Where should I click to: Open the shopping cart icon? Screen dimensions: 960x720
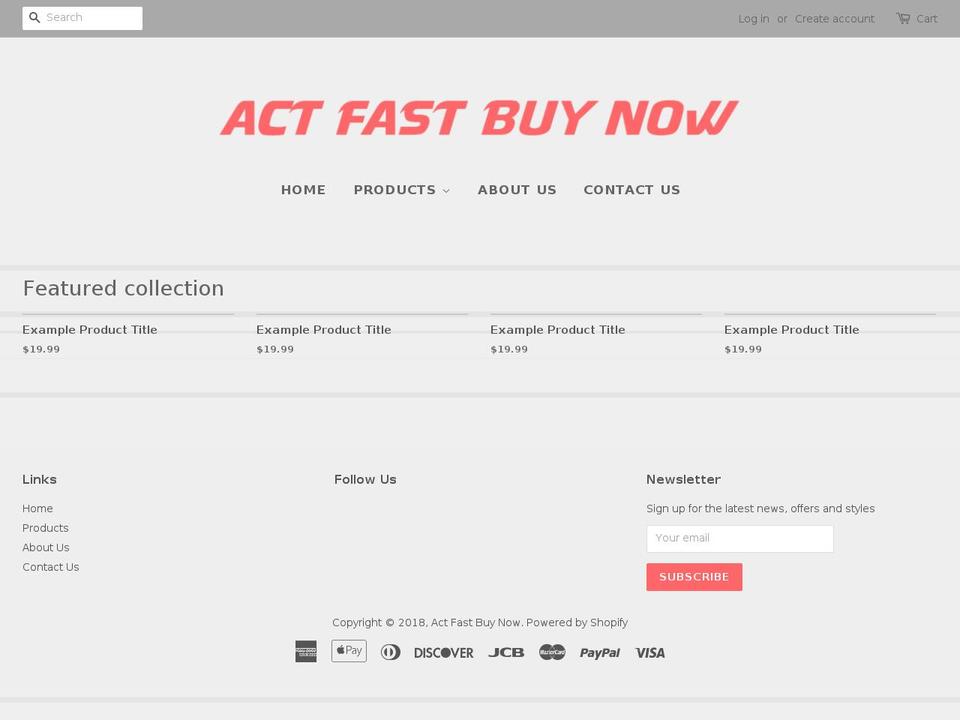point(902,18)
